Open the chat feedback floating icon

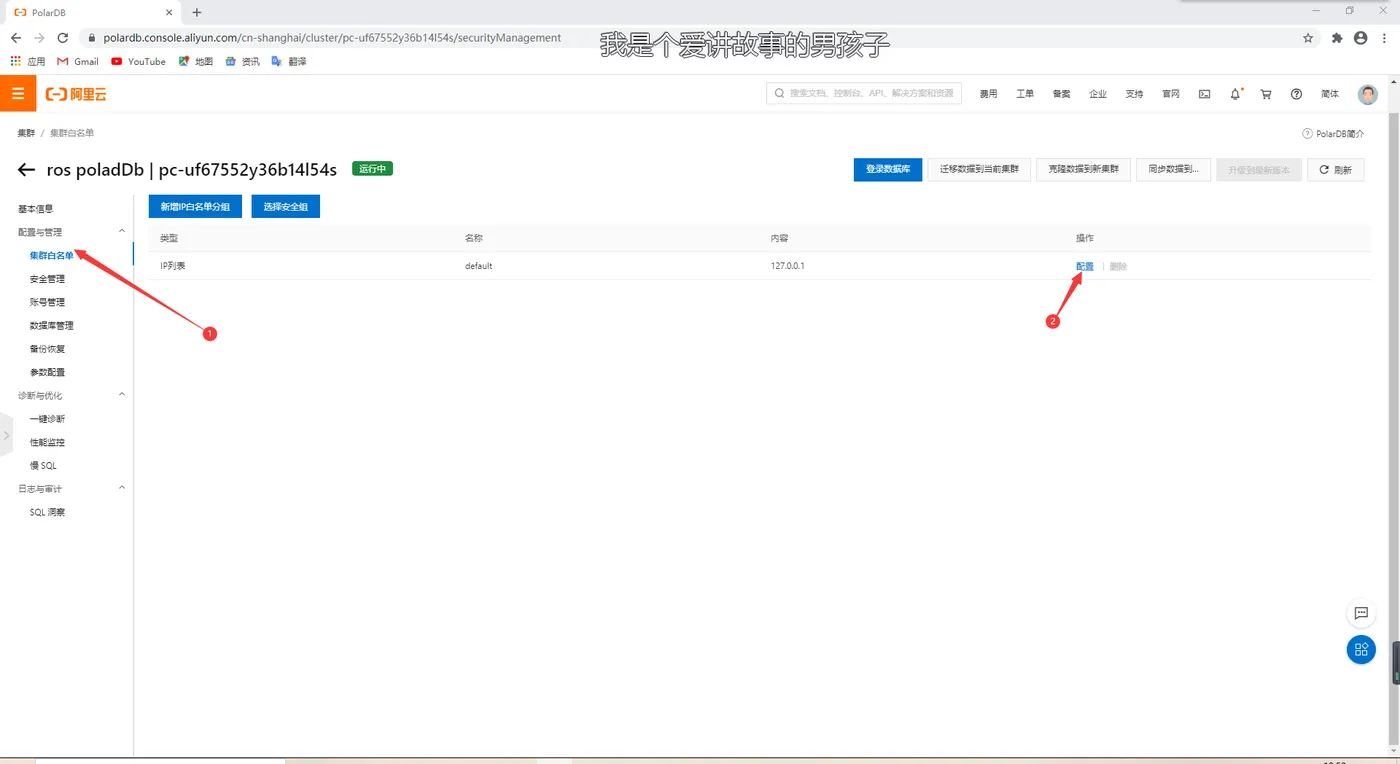tap(1361, 613)
